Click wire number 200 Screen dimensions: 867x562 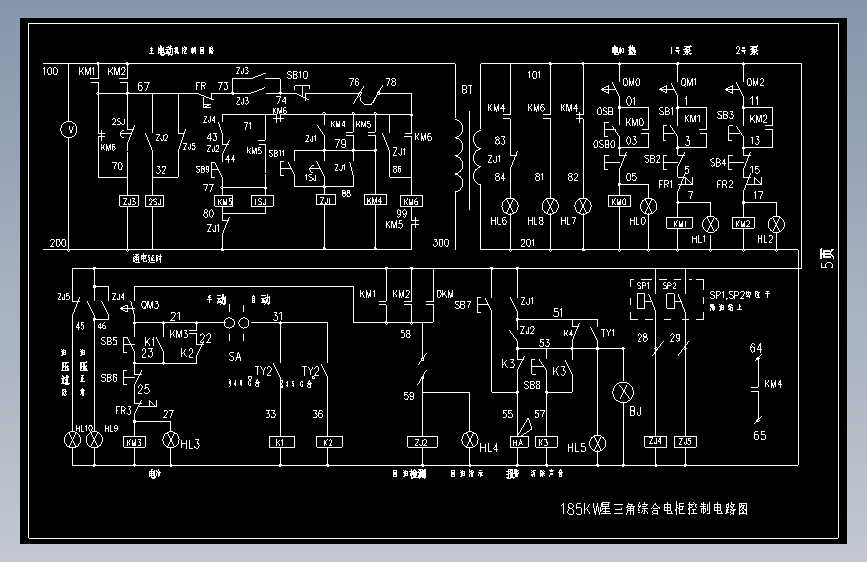click(58, 243)
